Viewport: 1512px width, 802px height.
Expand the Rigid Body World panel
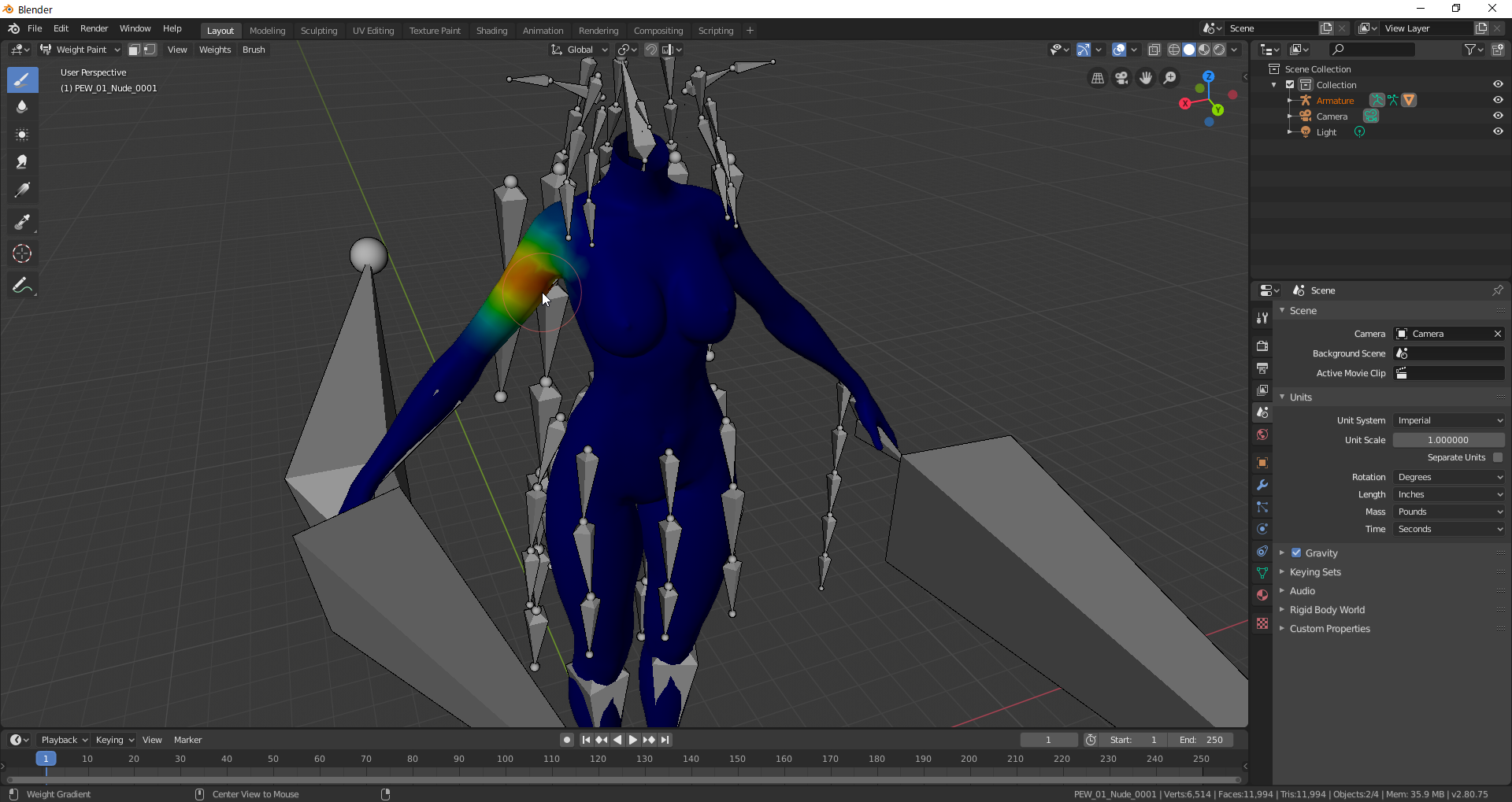[x=1327, y=610]
